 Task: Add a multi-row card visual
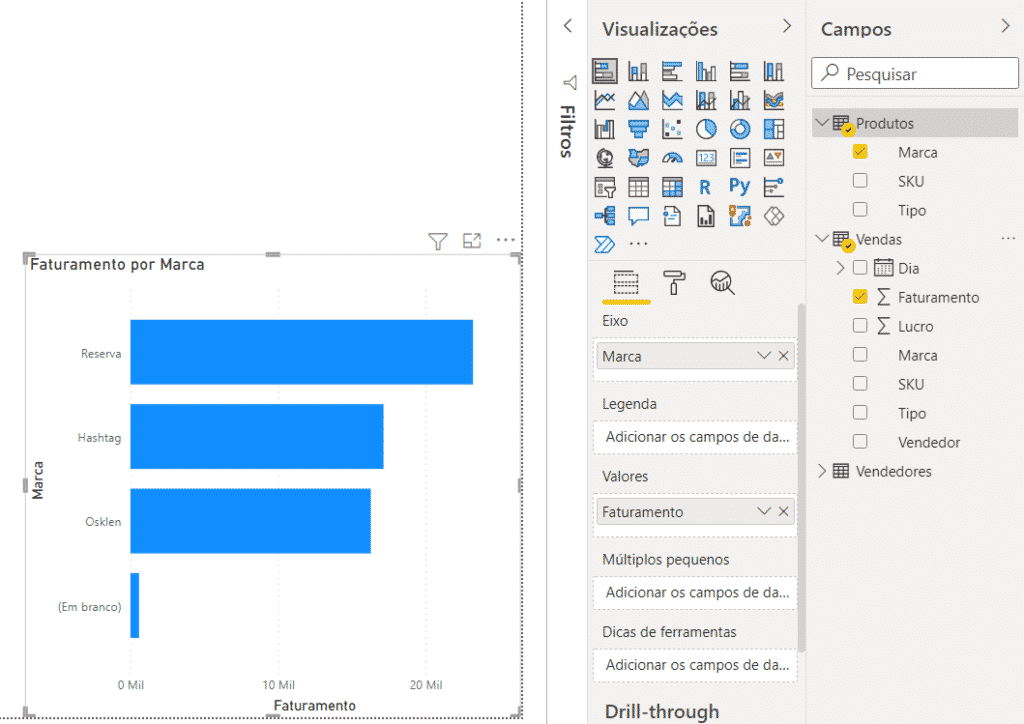point(740,158)
